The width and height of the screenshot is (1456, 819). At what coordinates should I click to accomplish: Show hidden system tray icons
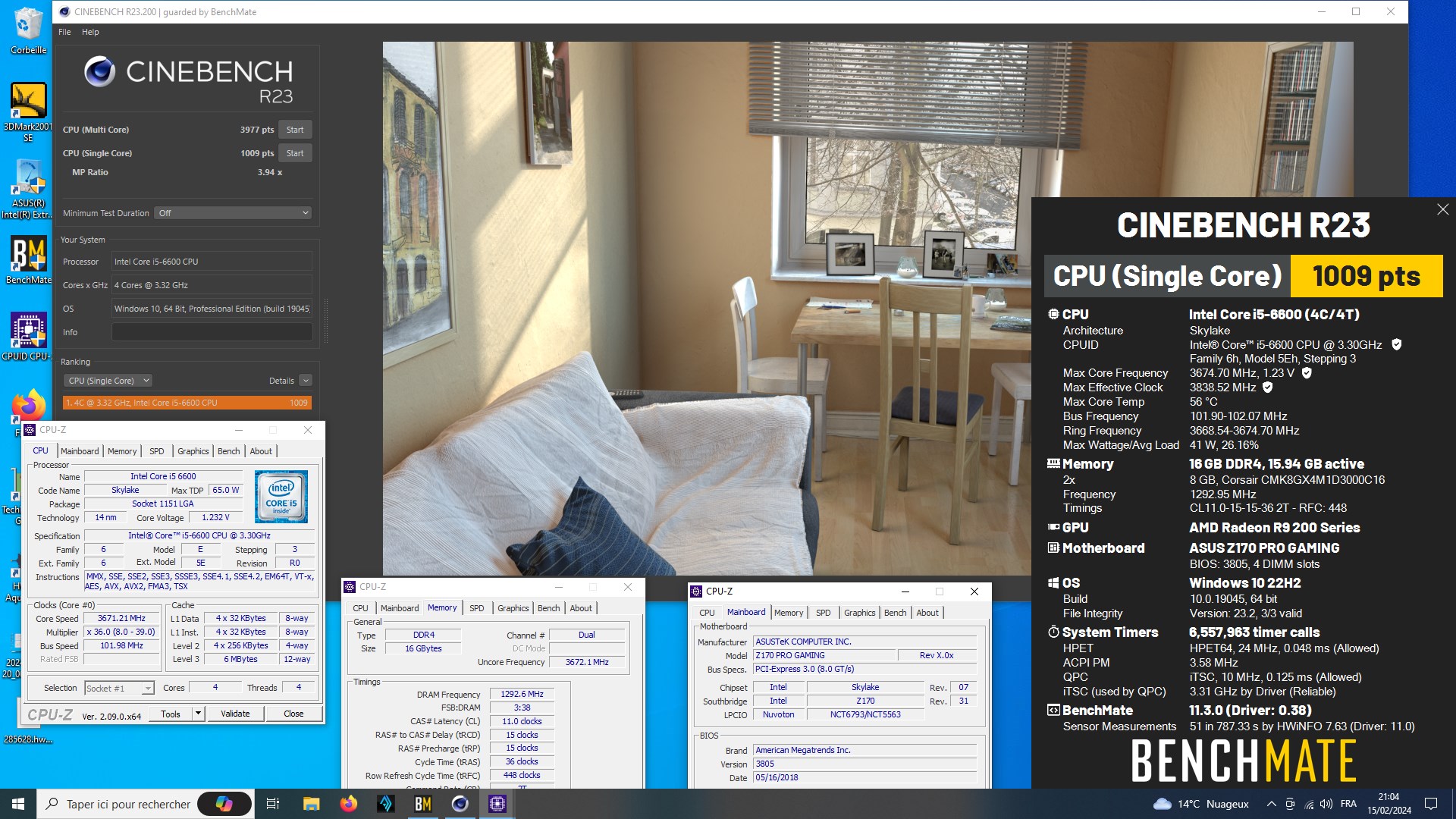tap(1271, 804)
